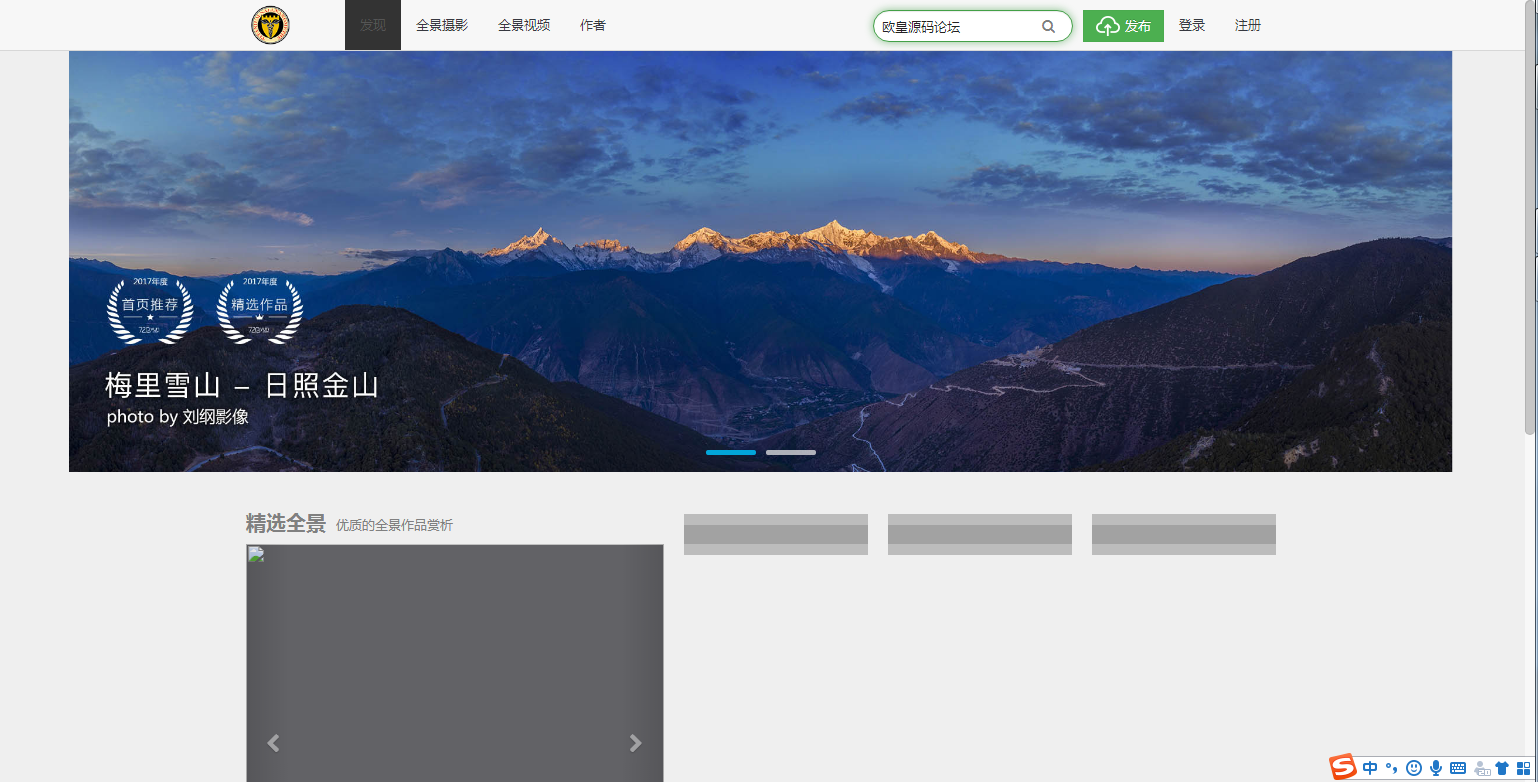Click the site logo at the top
Screen dimensions: 1538x782
click(x=268, y=25)
